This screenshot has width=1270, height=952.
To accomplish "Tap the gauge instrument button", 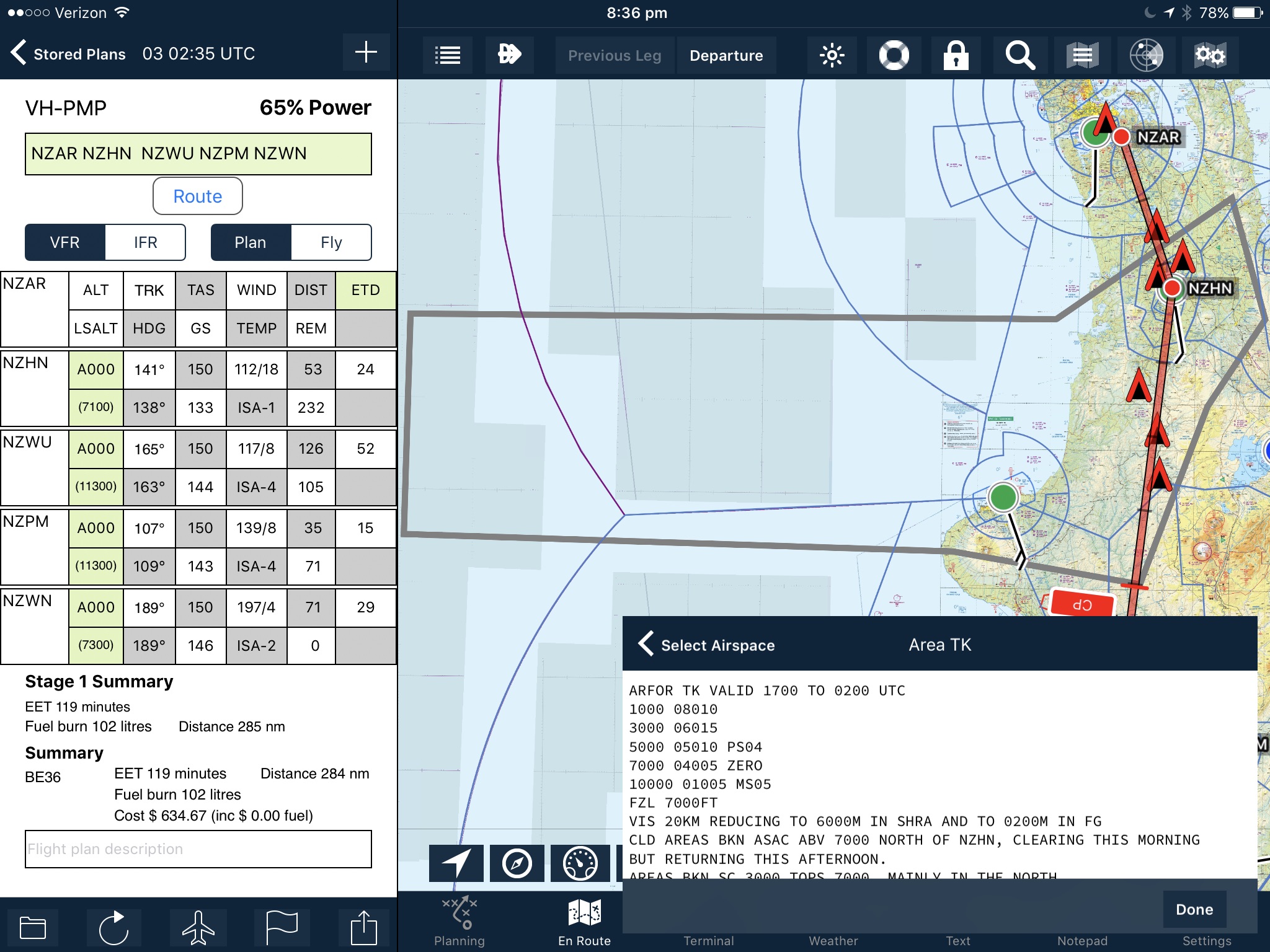I will pos(580,863).
